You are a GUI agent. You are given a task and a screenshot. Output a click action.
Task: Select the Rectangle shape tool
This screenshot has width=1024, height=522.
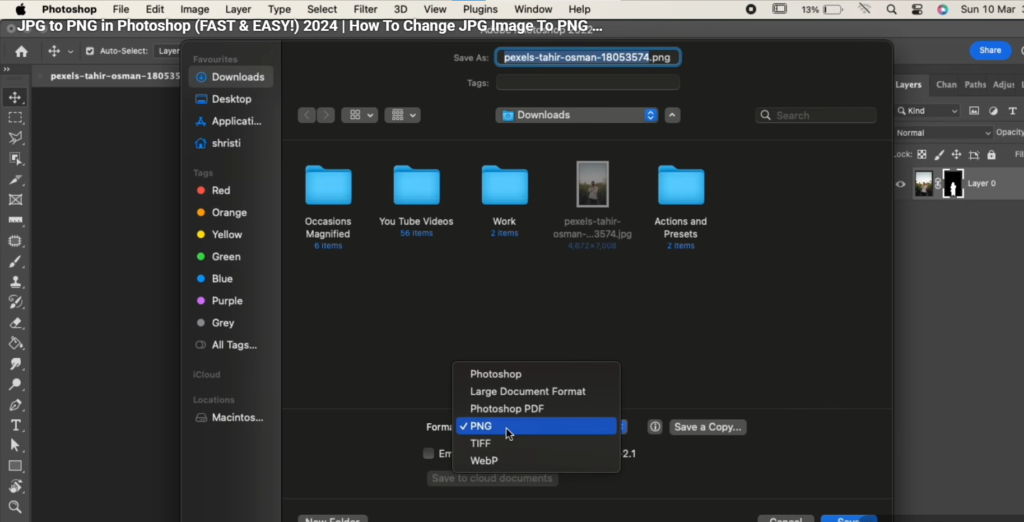15,466
